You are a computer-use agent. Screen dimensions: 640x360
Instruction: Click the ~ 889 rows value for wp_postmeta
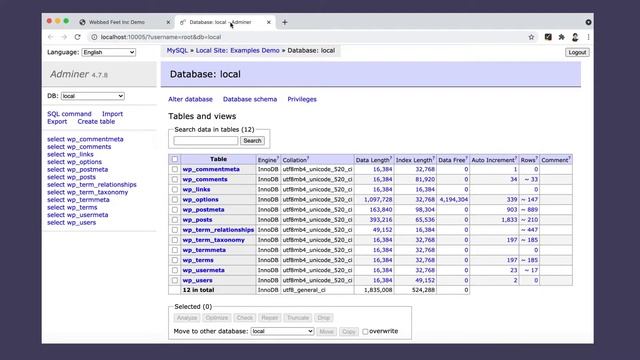click(x=529, y=209)
